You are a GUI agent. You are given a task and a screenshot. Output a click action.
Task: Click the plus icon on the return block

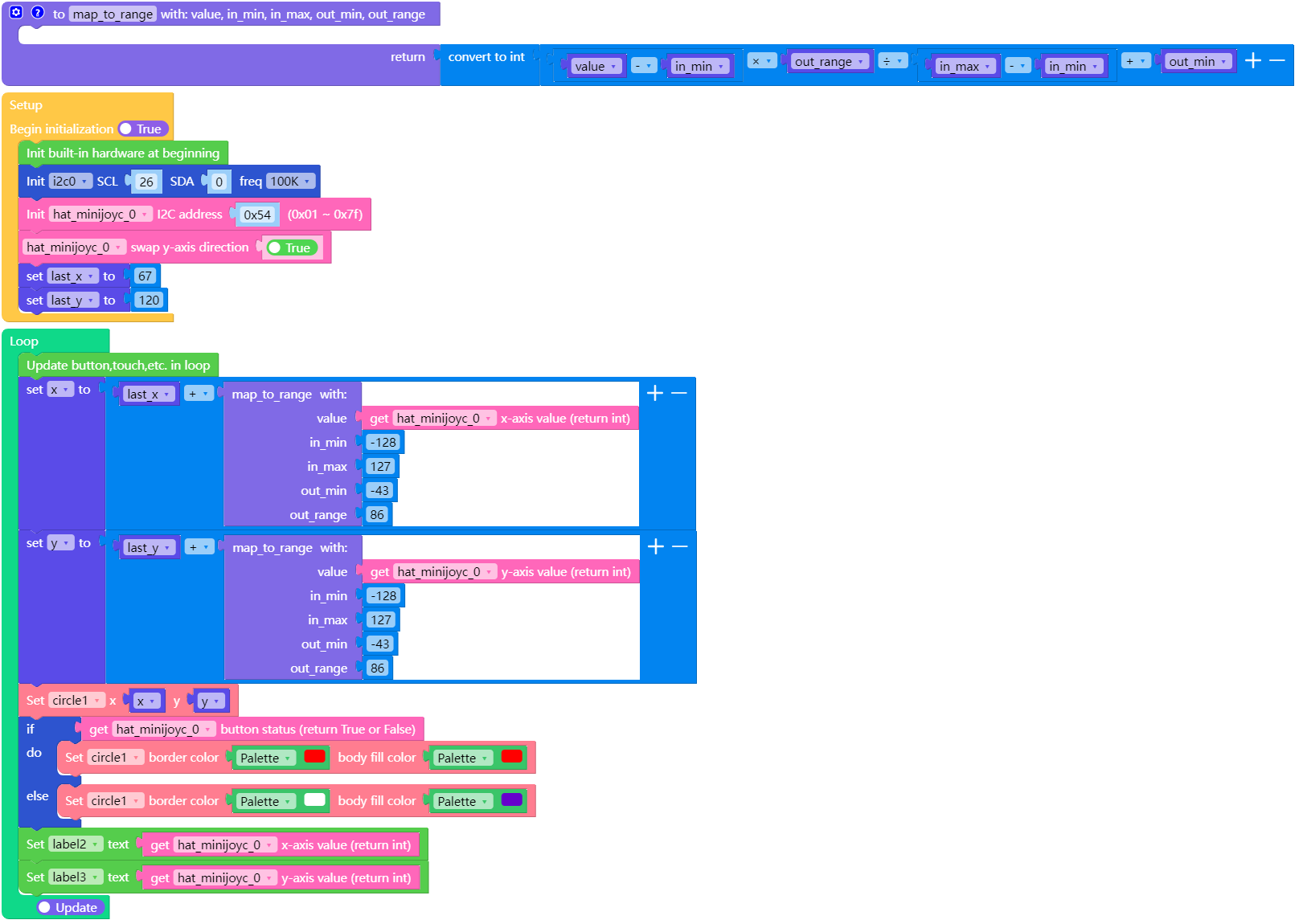pyautogui.click(x=1252, y=60)
